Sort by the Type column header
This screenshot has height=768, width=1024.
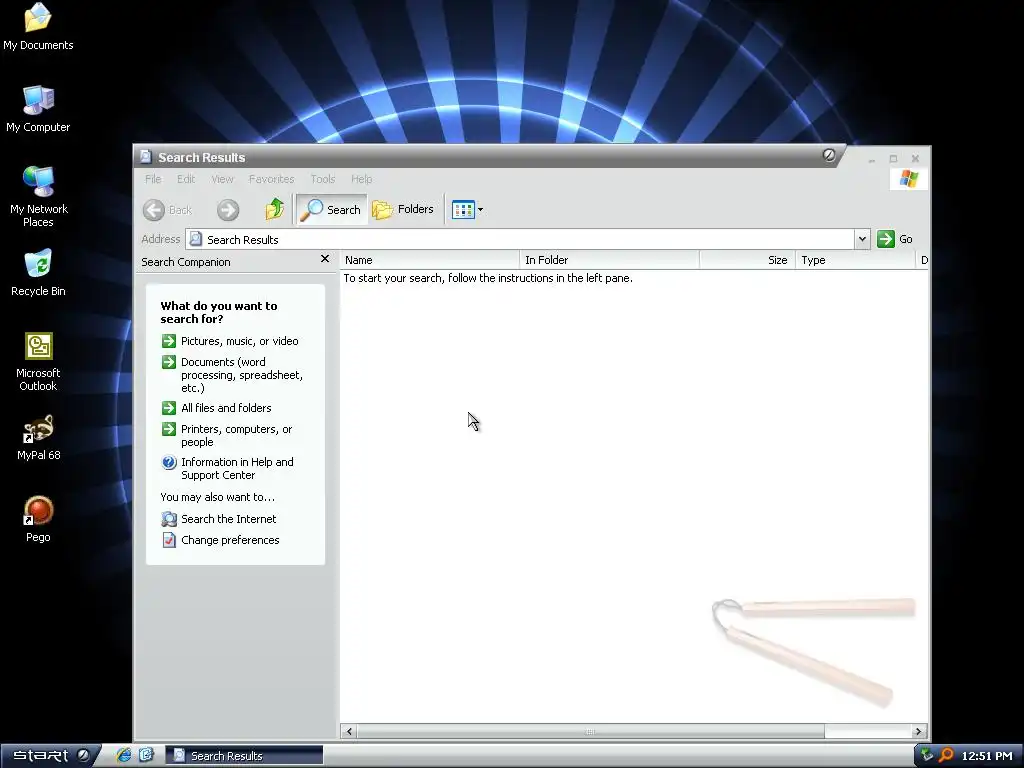click(856, 260)
